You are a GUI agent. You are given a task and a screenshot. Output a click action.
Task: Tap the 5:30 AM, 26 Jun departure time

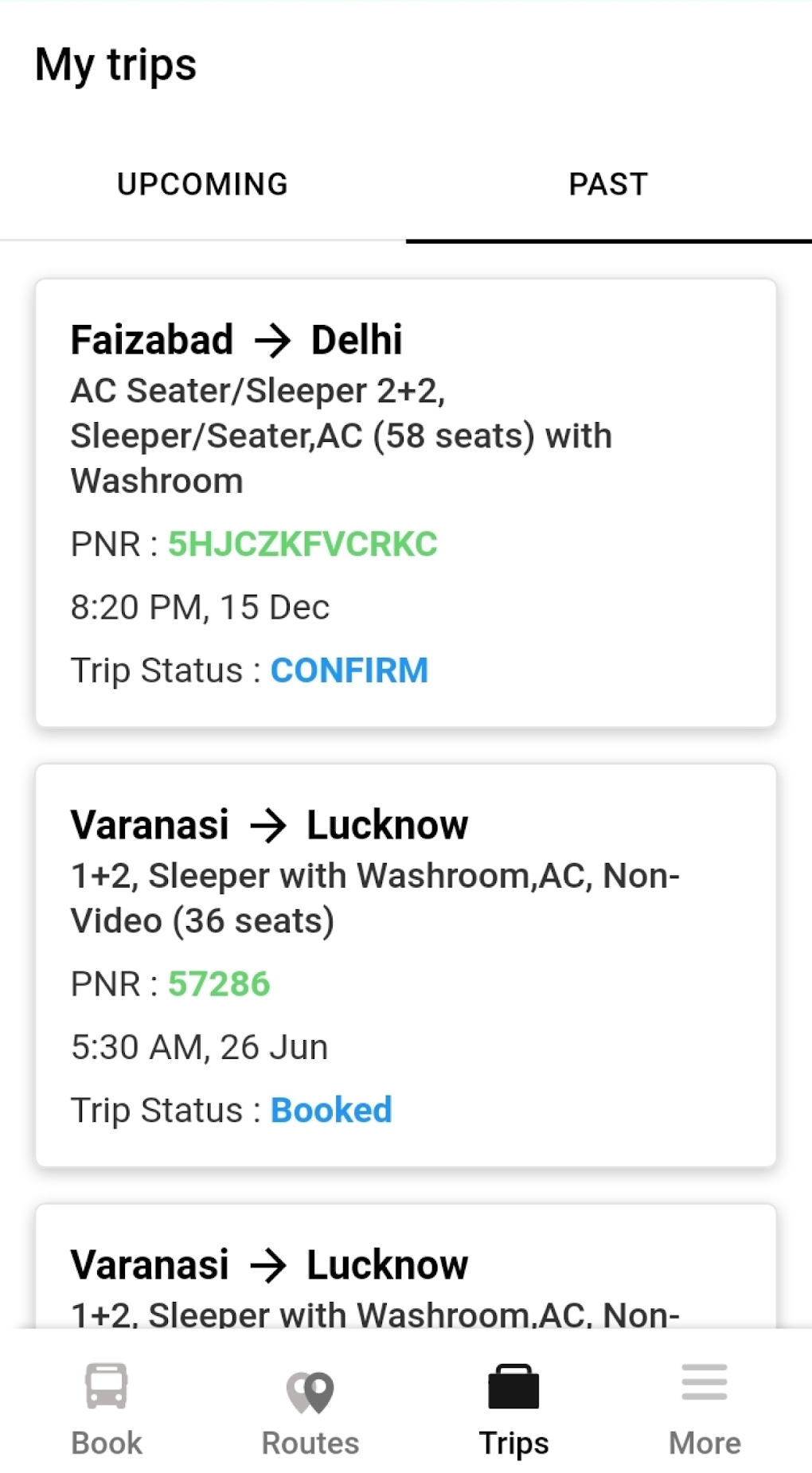(199, 1047)
